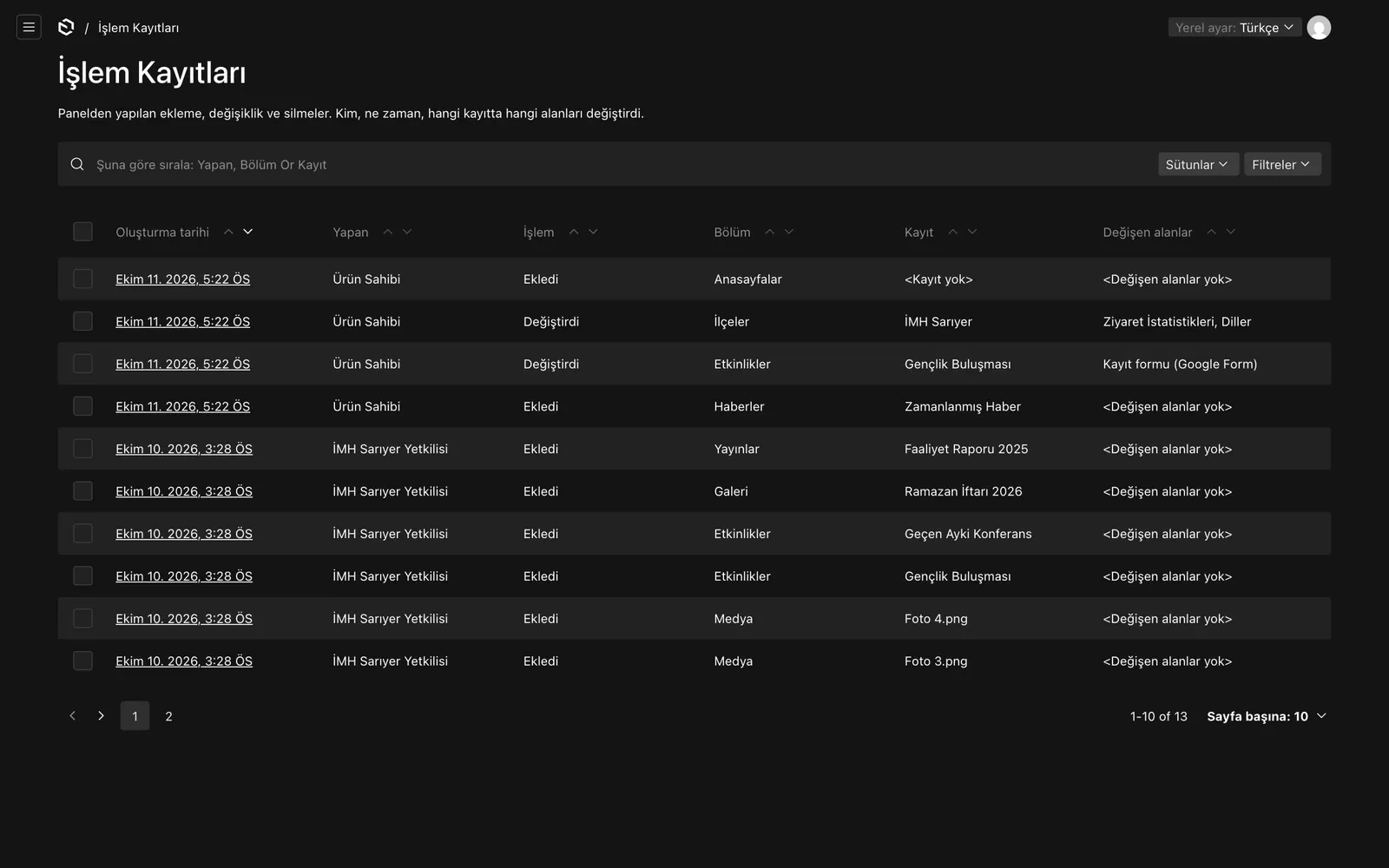Expand the Sütunlar dropdown
Viewport: 1389px width, 868px height.
1198,164
